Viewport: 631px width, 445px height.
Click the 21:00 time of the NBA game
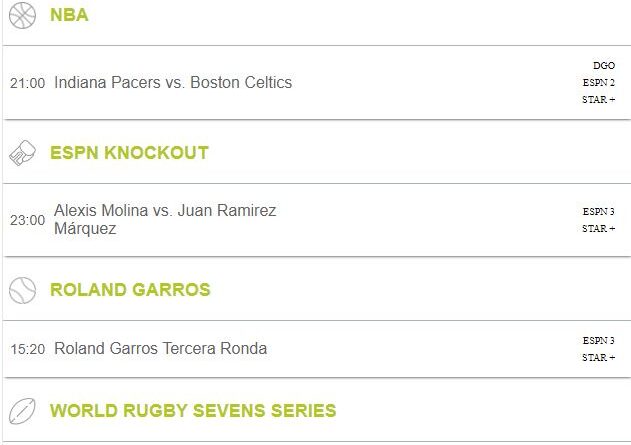click(x=27, y=83)
